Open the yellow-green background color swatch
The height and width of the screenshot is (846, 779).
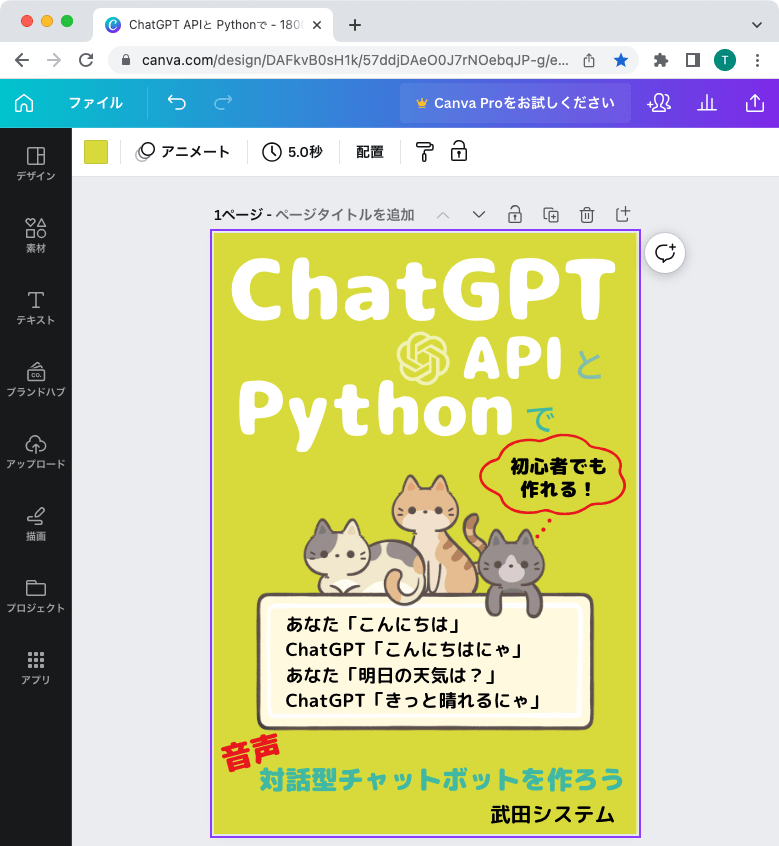(96, 152)
